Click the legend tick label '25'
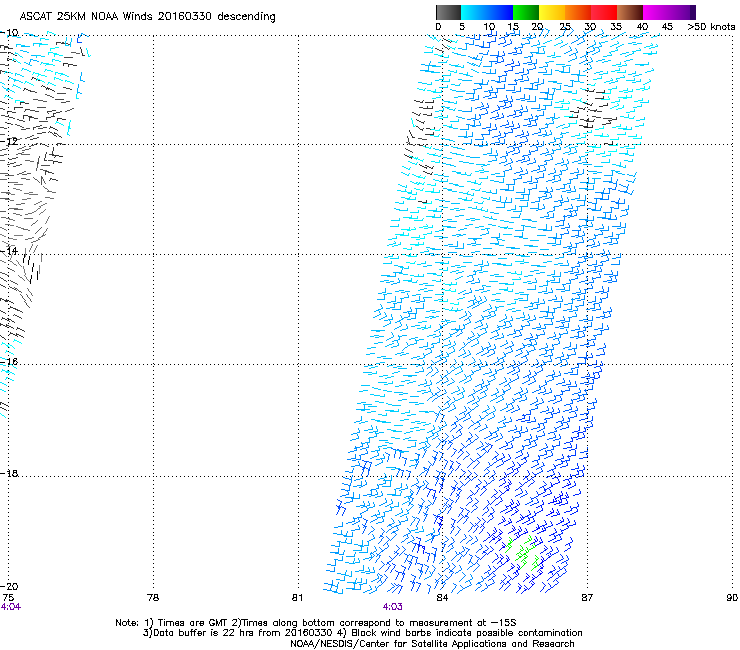Image resolution: width=740 pixels, height=650 pixels. [565, 27]
